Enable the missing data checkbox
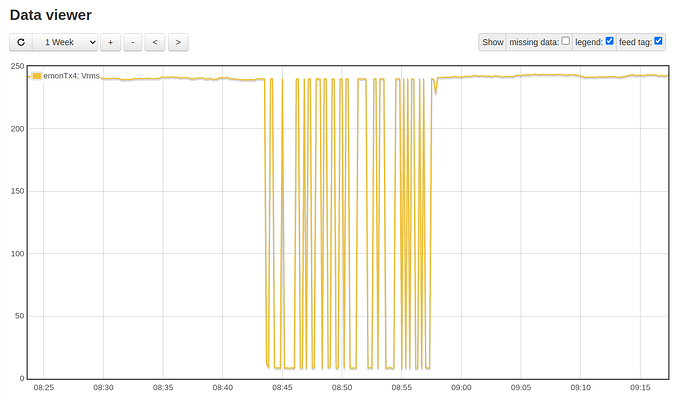This screenshot has width=690, height=400. pos(565,41)
